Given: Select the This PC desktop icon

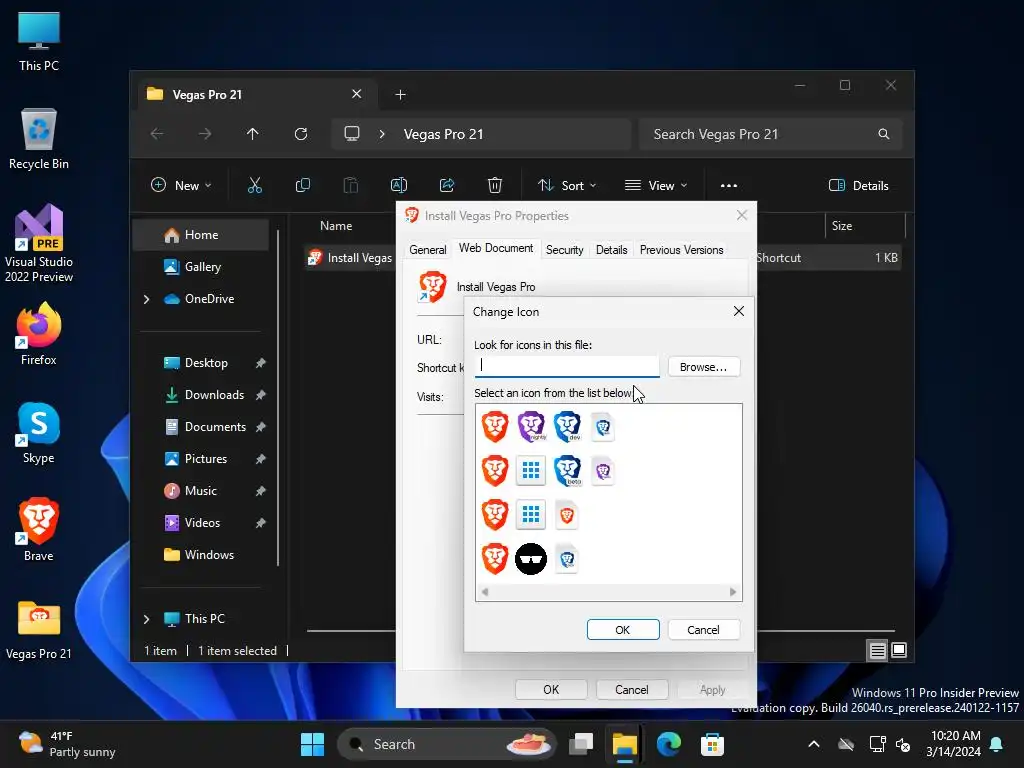Looking at the screenshot, I should tap(39, 41).
